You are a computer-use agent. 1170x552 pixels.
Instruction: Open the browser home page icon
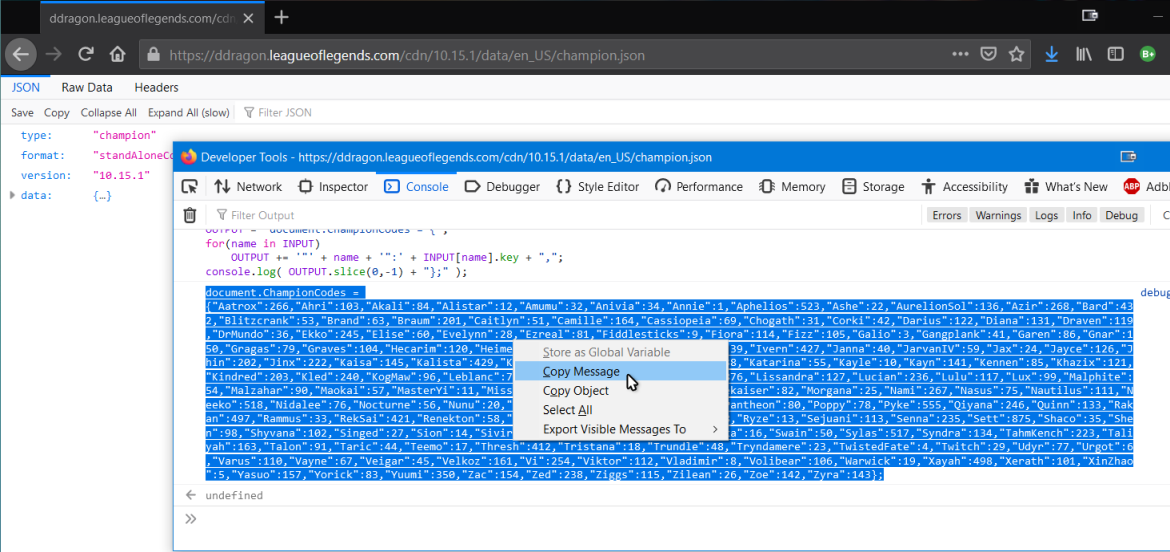pyautogui.click(x=117, y=54)
